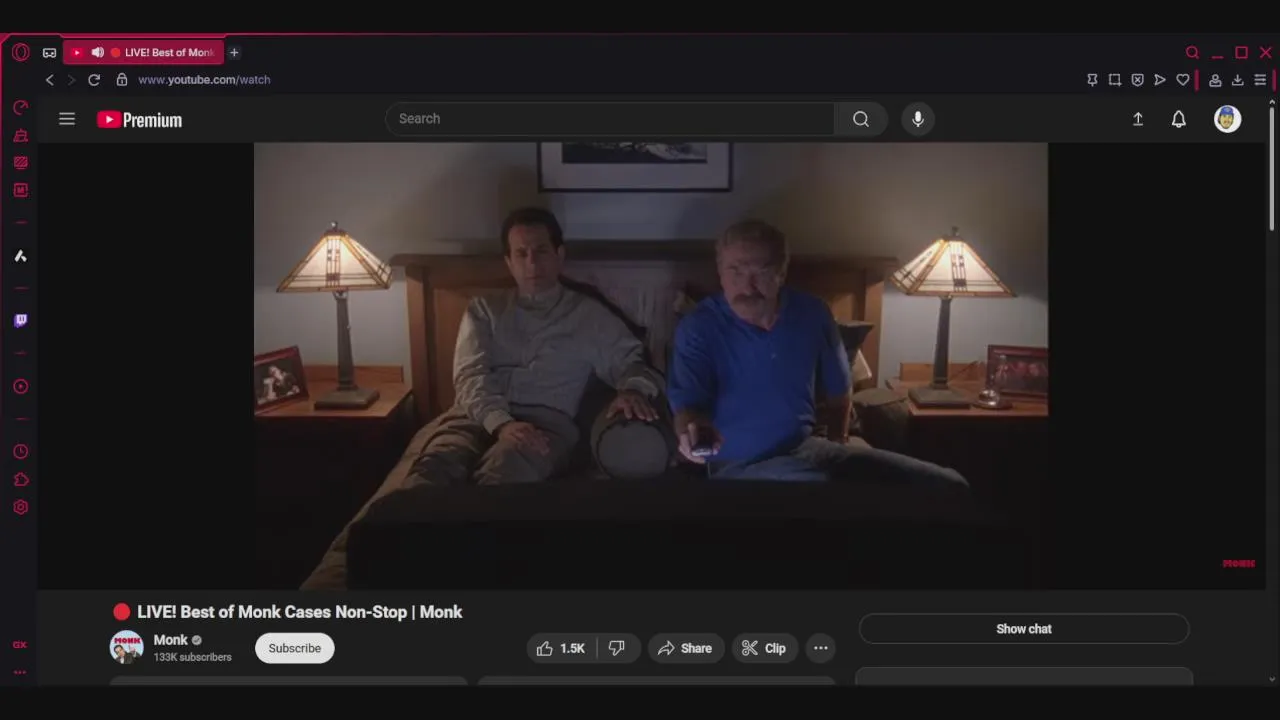Go forward to the next page

click(x=71, y=80)
